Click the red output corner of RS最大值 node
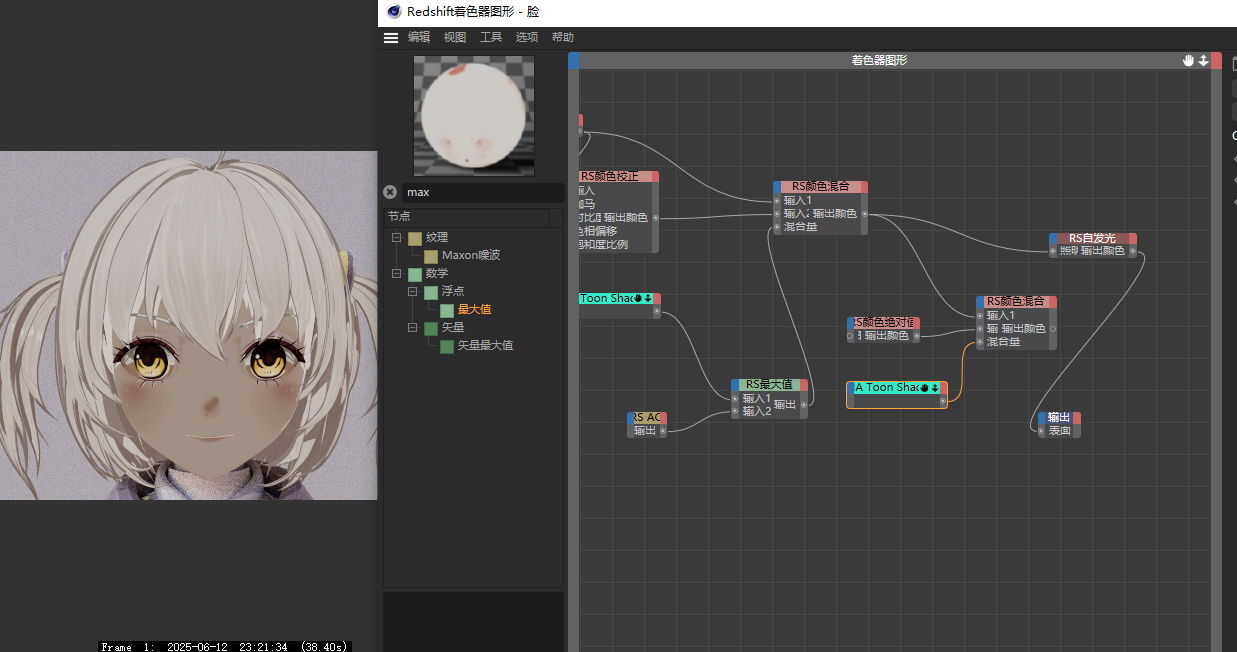Image resolution: width=1237 pixels, height=652 pixels. [803, 384]
